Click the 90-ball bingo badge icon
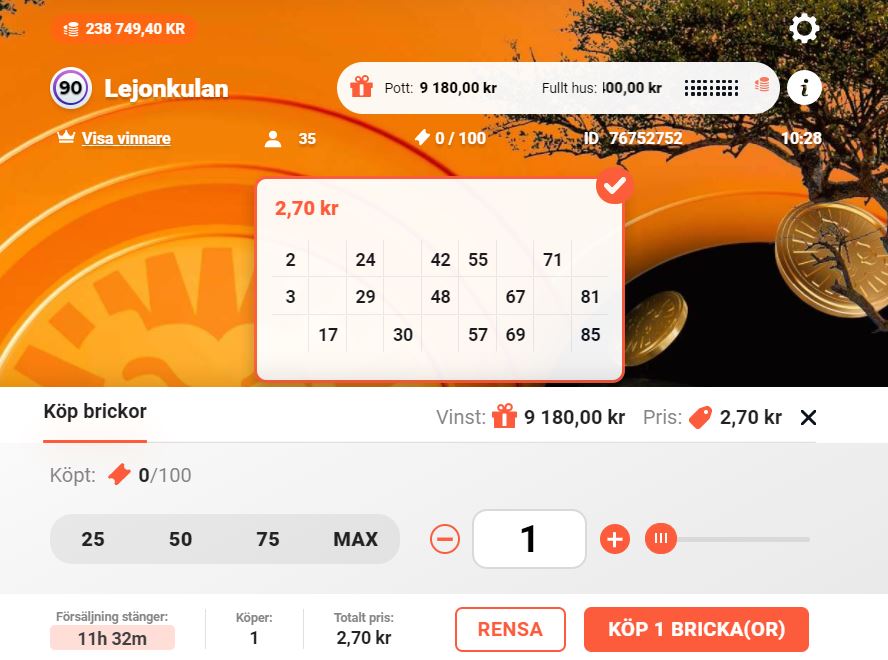Screen dimensions: 888x660 click(x=71, y=88)
